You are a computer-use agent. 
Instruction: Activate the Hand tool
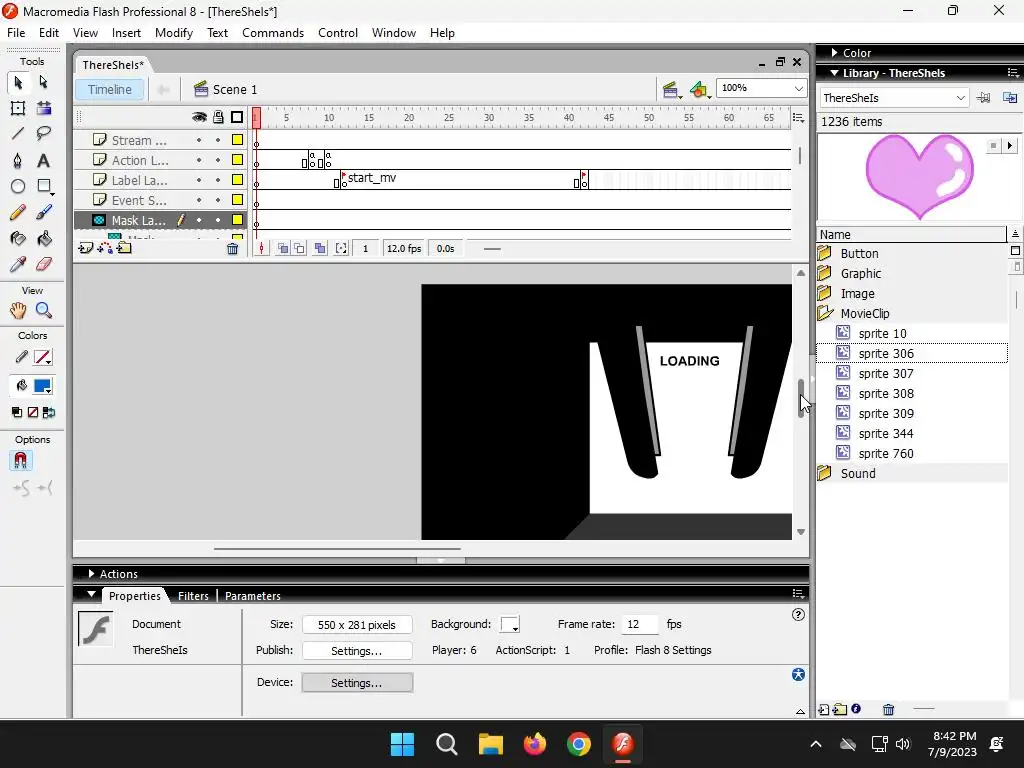coord(18,311)
